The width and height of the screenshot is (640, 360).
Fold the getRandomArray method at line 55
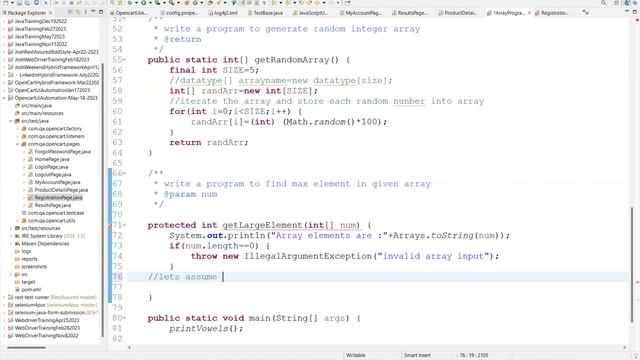click(x=124, y=60)
